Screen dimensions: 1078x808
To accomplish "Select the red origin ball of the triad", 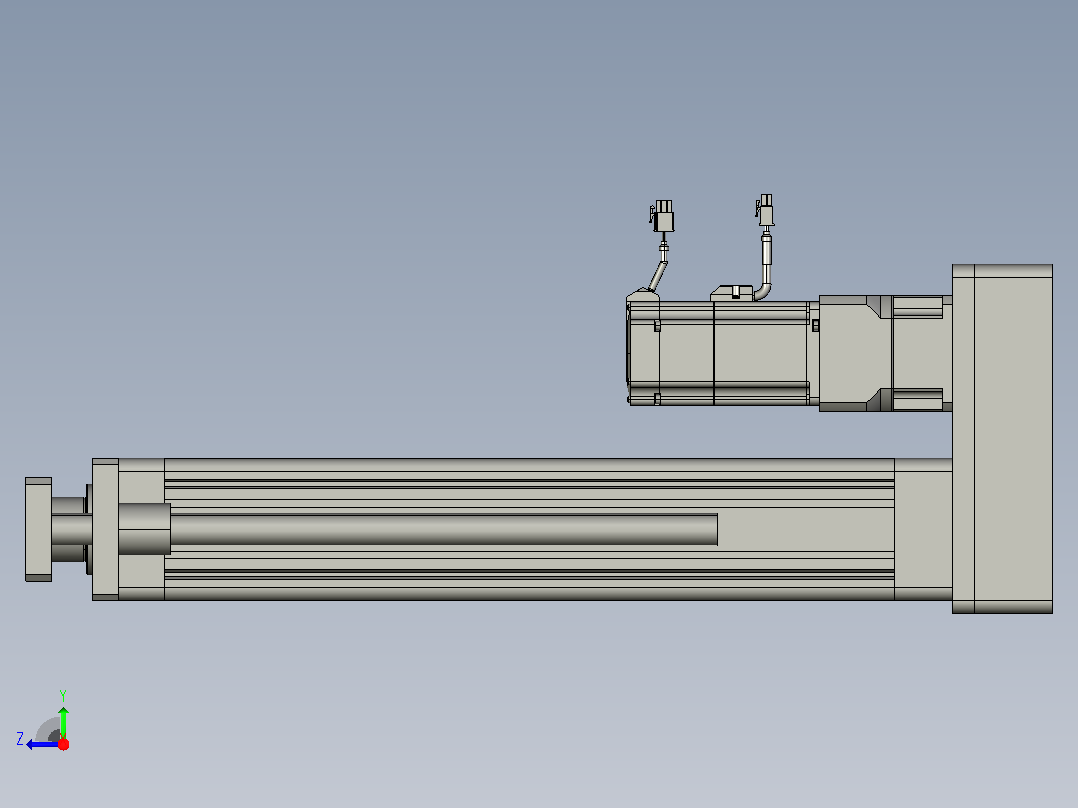I will (x=63, y=744).
